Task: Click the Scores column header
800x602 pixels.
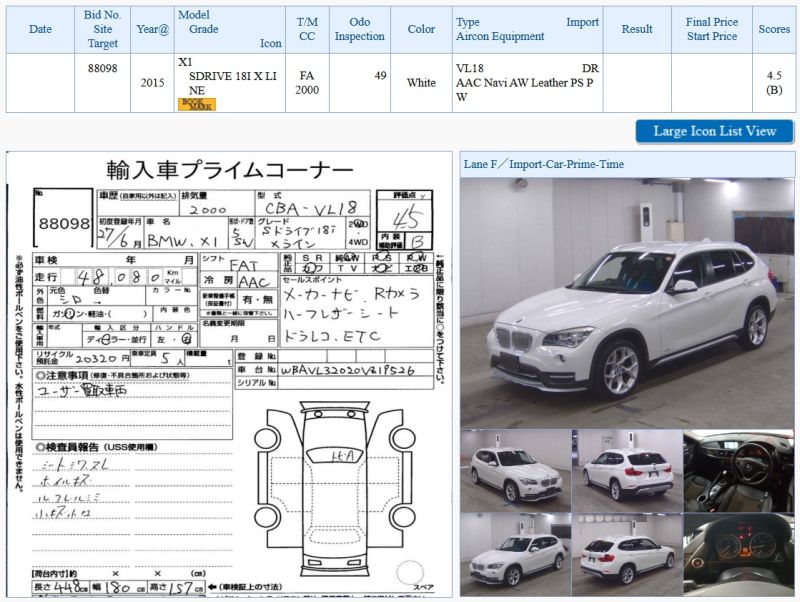Action: click(774, 29)
